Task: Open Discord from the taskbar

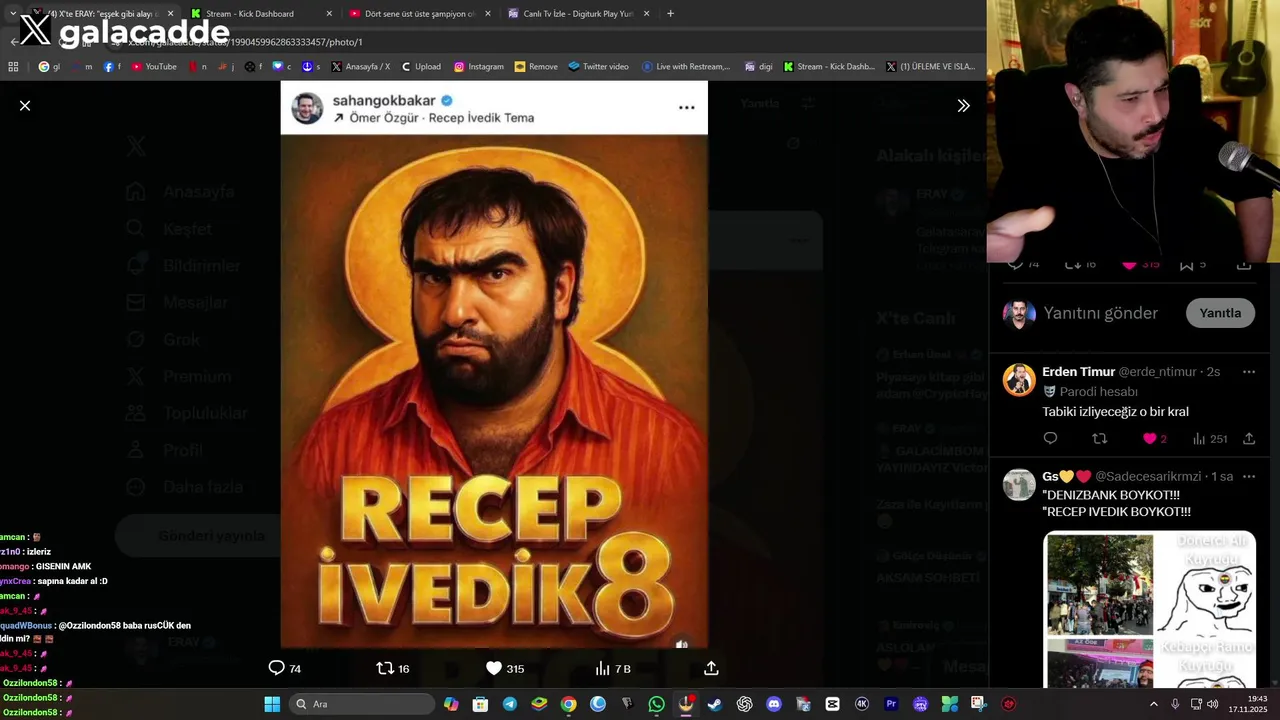Action: pyautogui.click(x=774, y=704)
